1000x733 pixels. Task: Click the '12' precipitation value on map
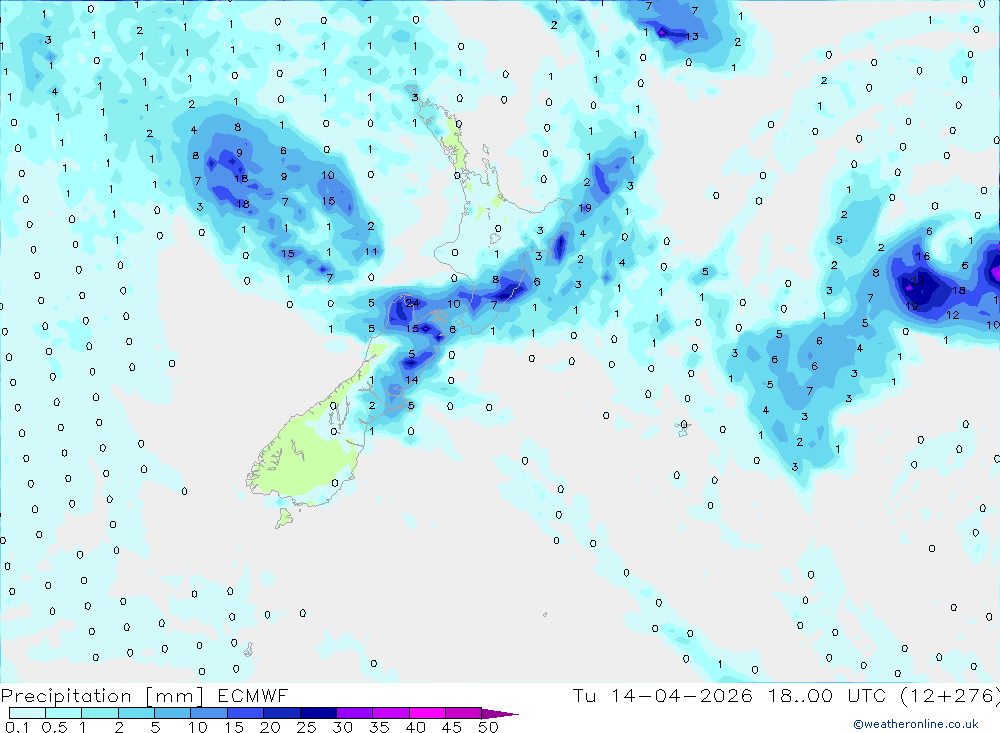click(x=953, y=315)
